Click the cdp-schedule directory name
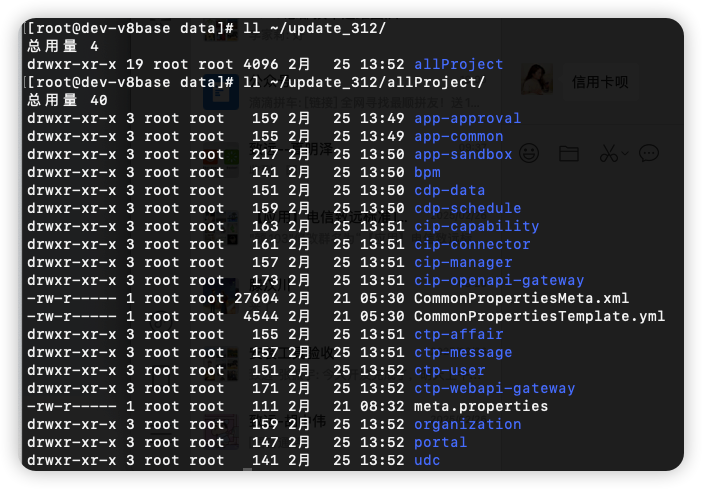Viewport: 702px width, 489px height. pyautogui.click(x=467, y=209)
